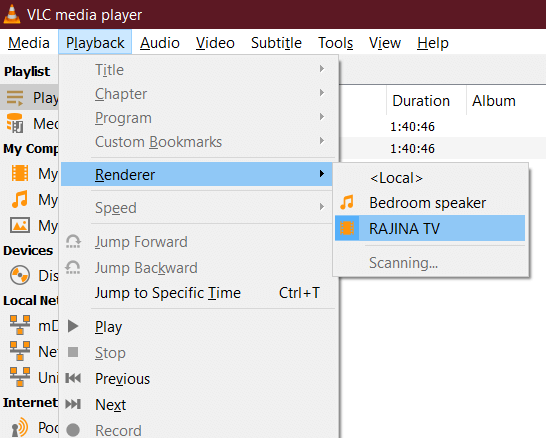The width and height of the screenshot is (546, 438).
Task: Open the Subtitle menu
Action: click(276, 43)
